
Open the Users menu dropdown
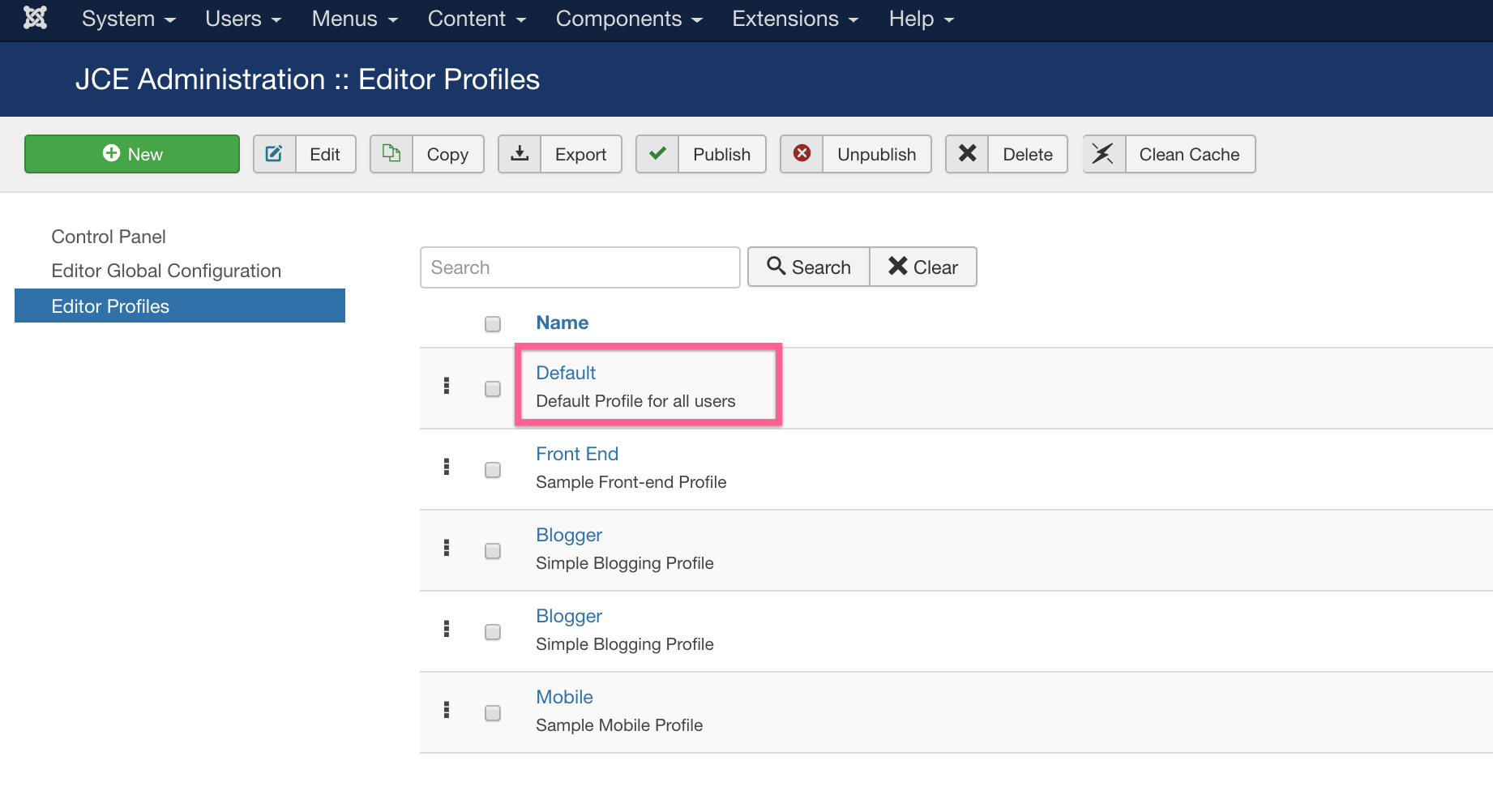[243, 19]
